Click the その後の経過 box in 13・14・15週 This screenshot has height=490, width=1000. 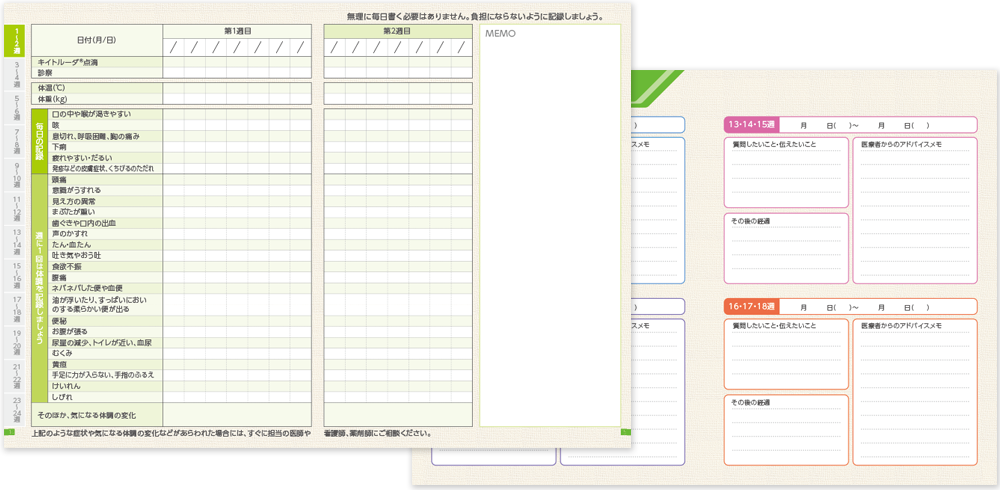(x=785, y=250)
